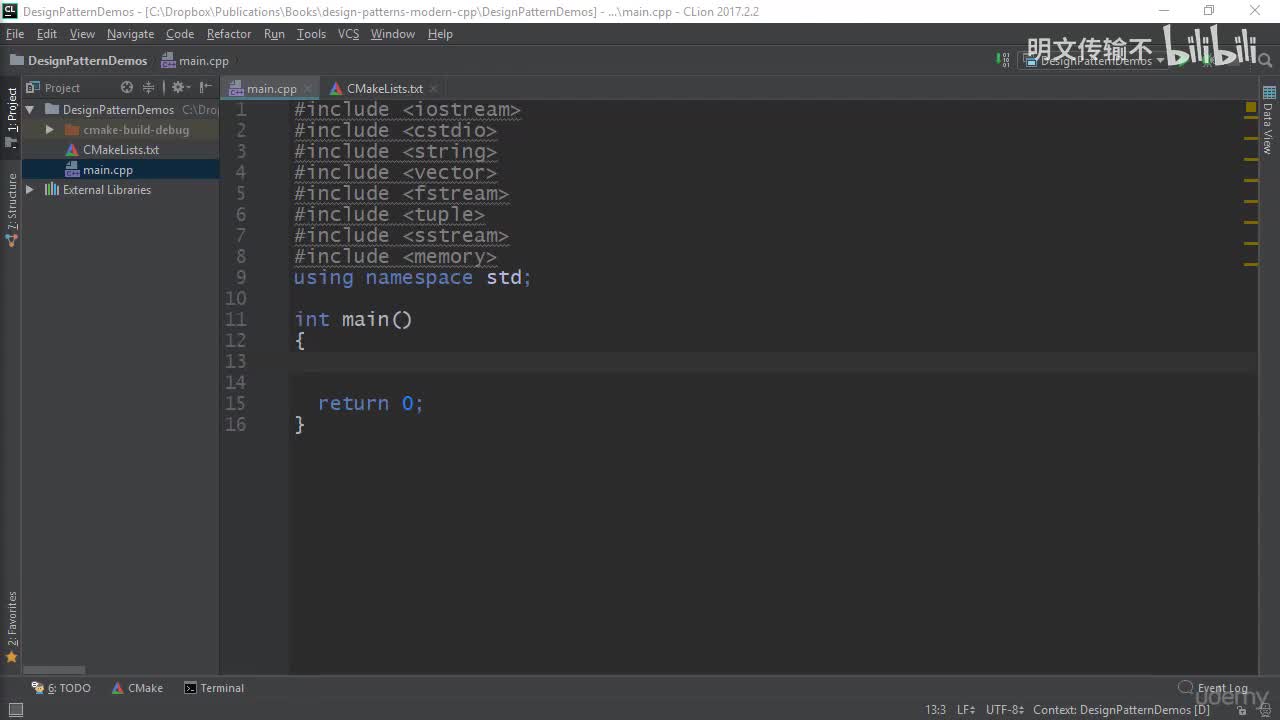Viewport: 1280px width, 720px height.
Task: Open the Window menu
Action: coord(393,34)
